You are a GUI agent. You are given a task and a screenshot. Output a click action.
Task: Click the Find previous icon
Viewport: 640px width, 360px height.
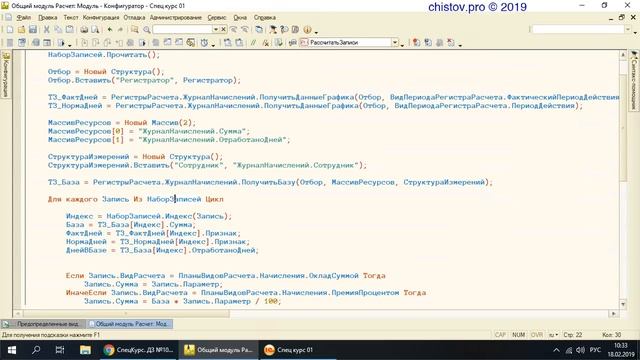point(233,29)
